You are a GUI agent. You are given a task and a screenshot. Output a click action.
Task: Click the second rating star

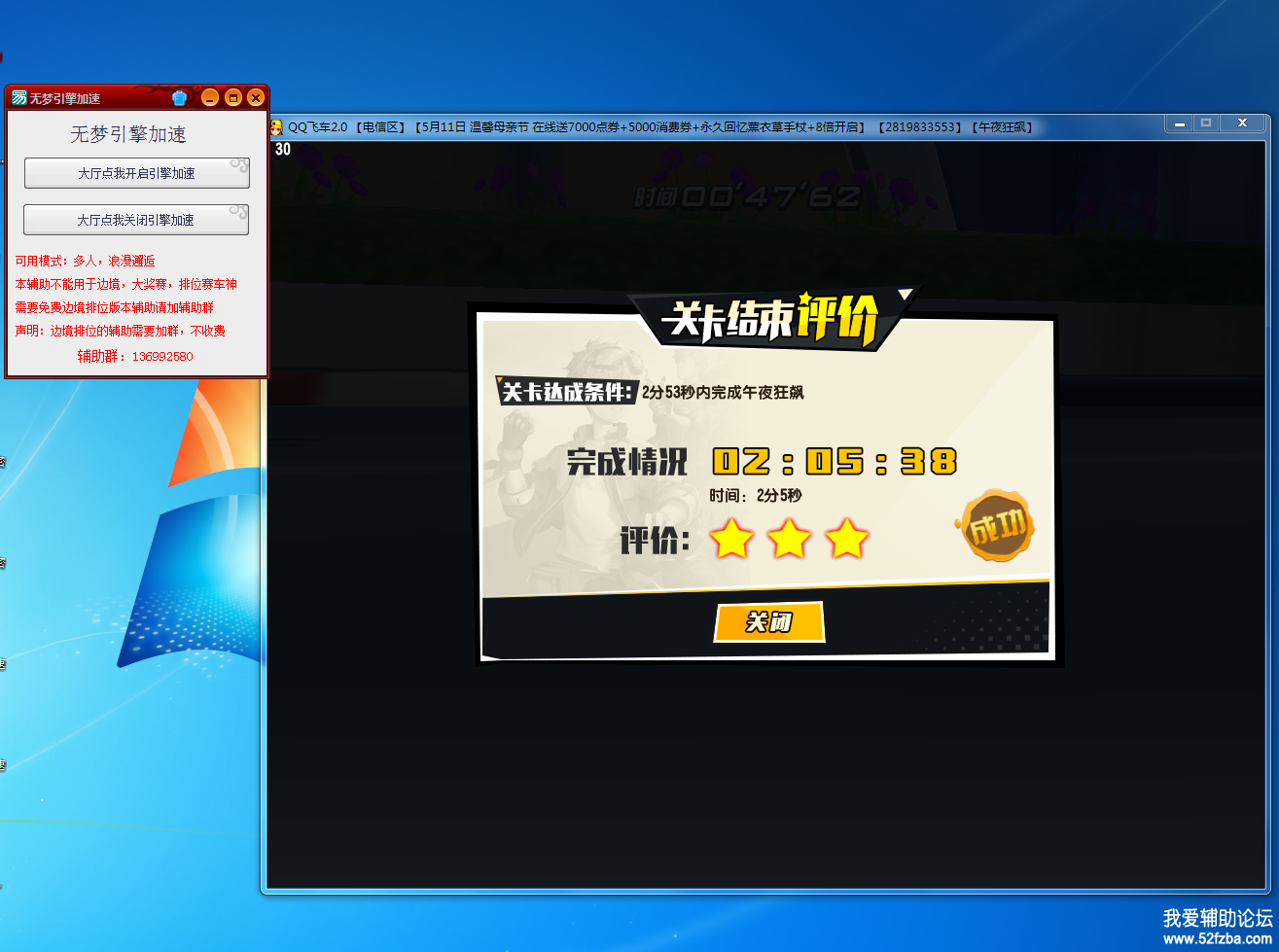(x=790, y=538)
